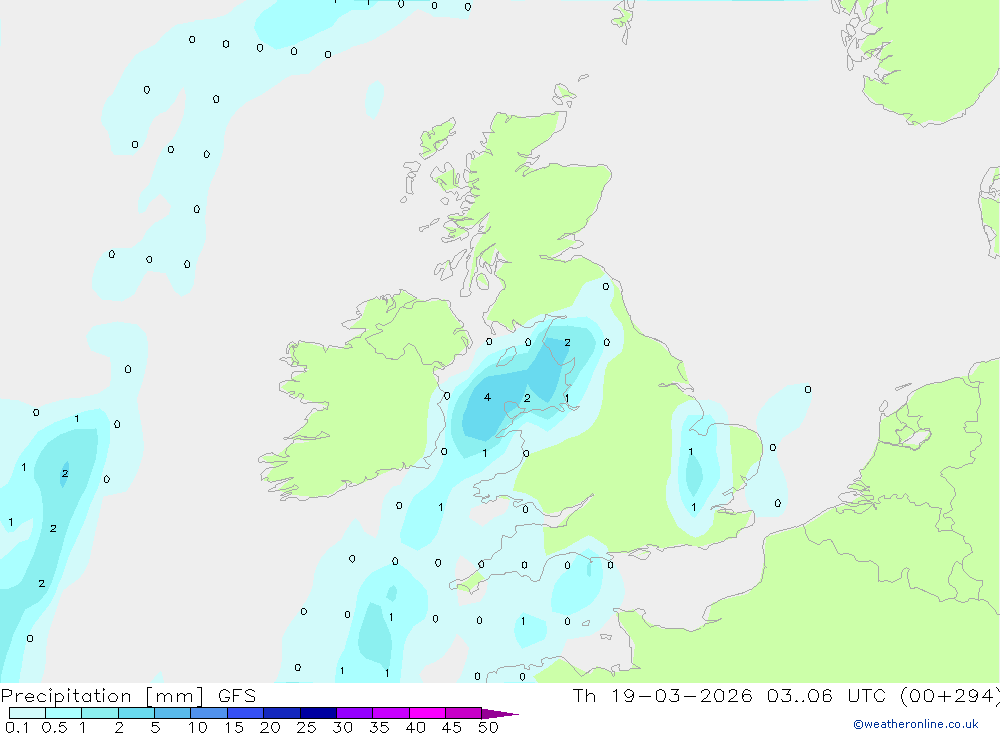
Task: Click the 'Precipitation' title word
Action: [x=66, y=696]
